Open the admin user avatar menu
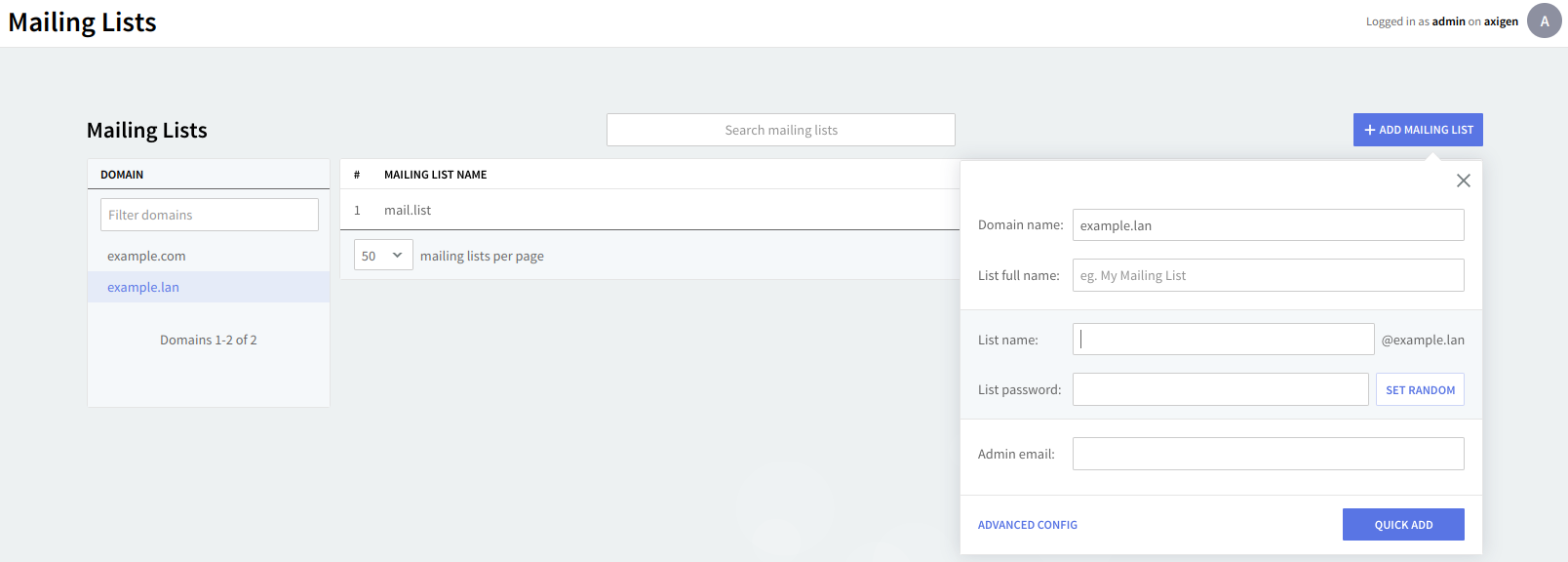 [x=1544, y=20]
